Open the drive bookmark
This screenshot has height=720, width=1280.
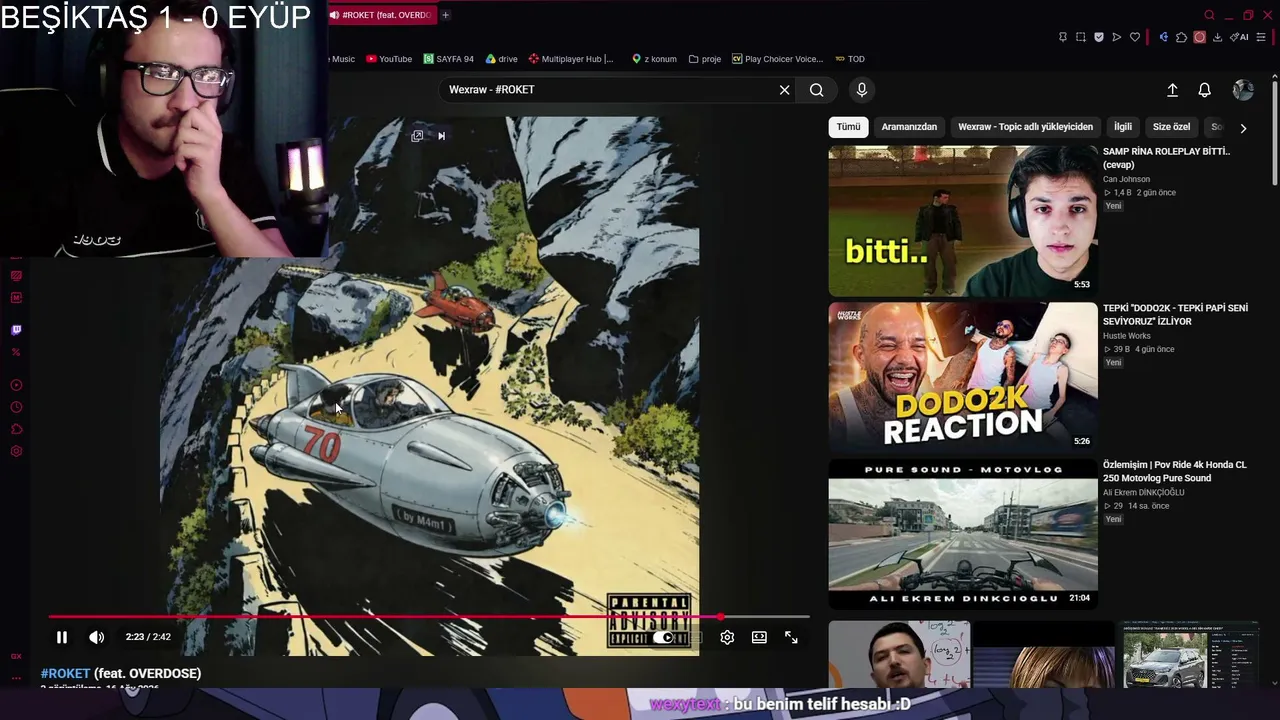(x=502, y=59)
